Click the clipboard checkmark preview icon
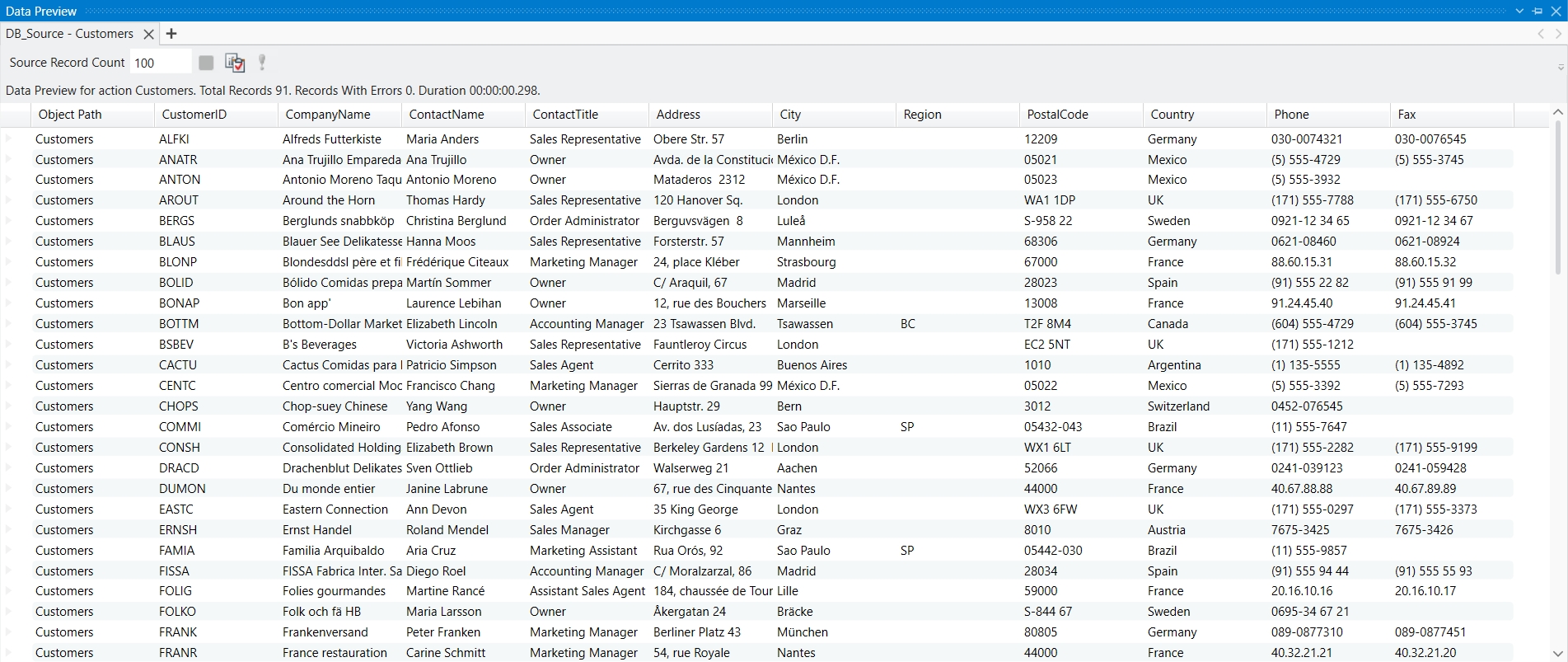 pos(235,63)
